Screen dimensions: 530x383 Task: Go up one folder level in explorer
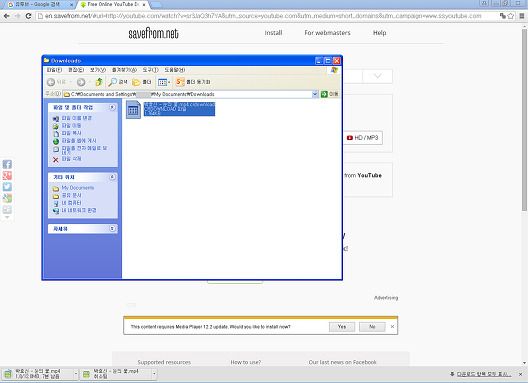99,82
